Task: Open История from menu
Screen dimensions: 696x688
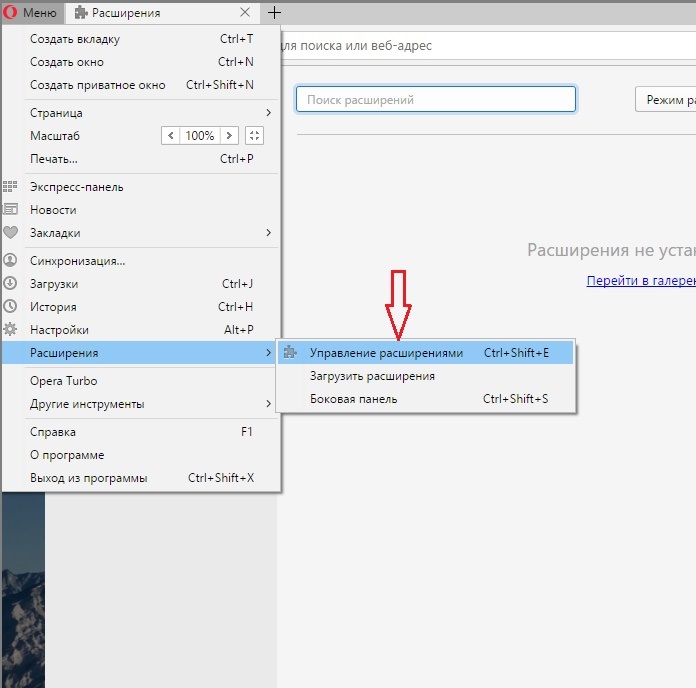Action: coord(142,307)
